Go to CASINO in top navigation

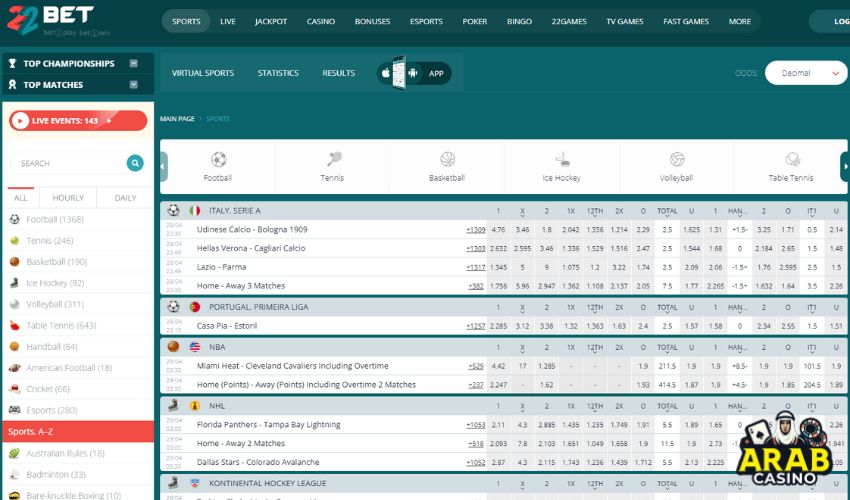(321, 22)
